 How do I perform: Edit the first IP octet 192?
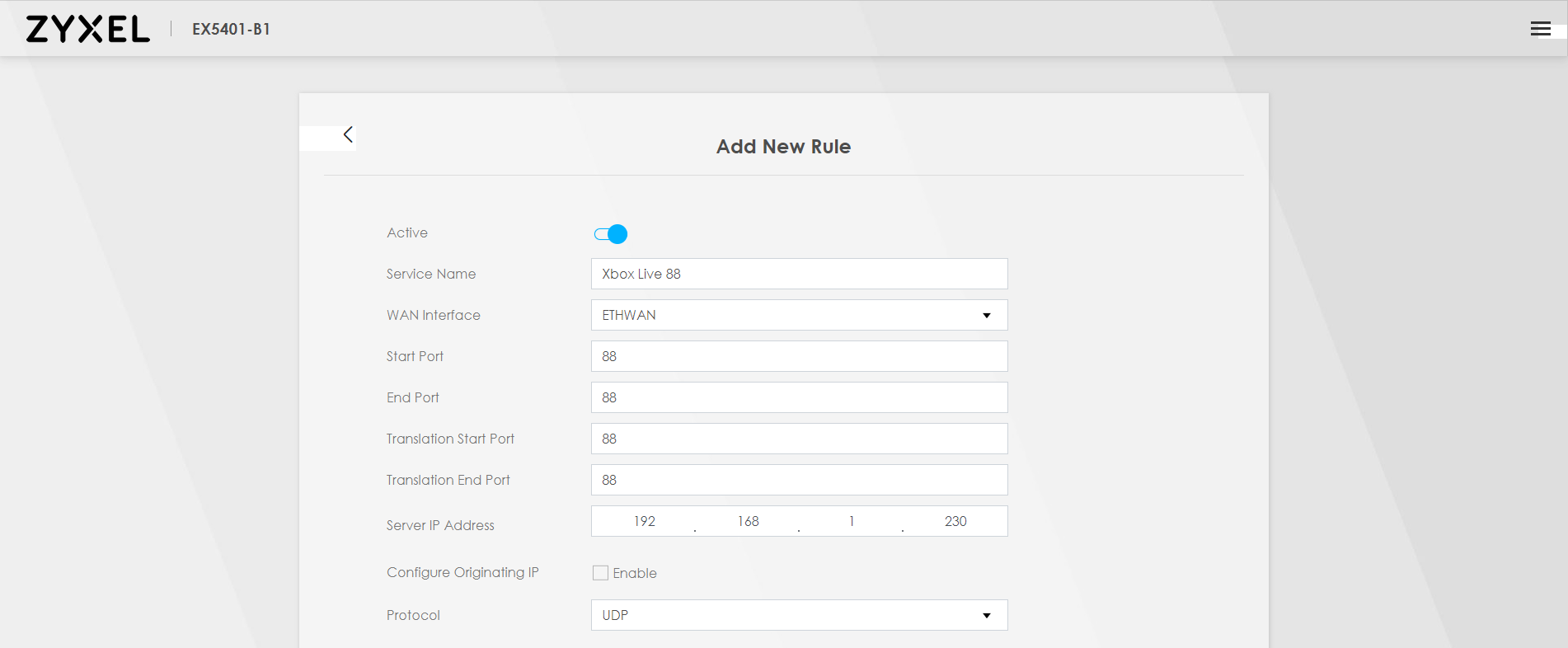coord(645,521)
